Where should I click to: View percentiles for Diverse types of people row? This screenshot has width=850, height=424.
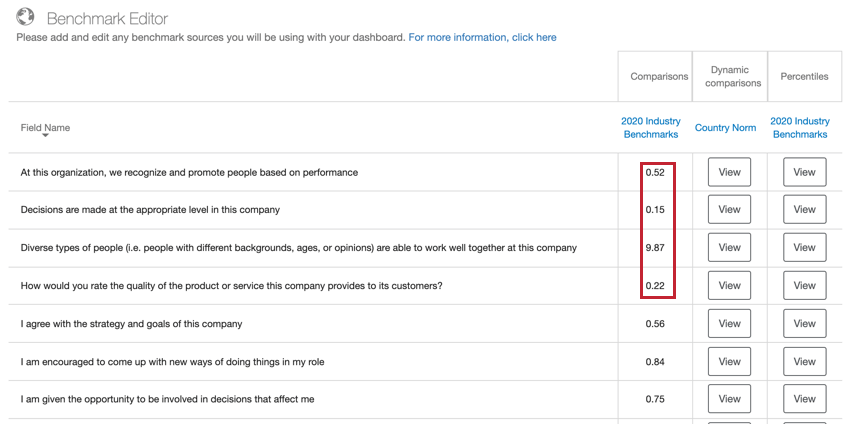click(x=804, y=247)
